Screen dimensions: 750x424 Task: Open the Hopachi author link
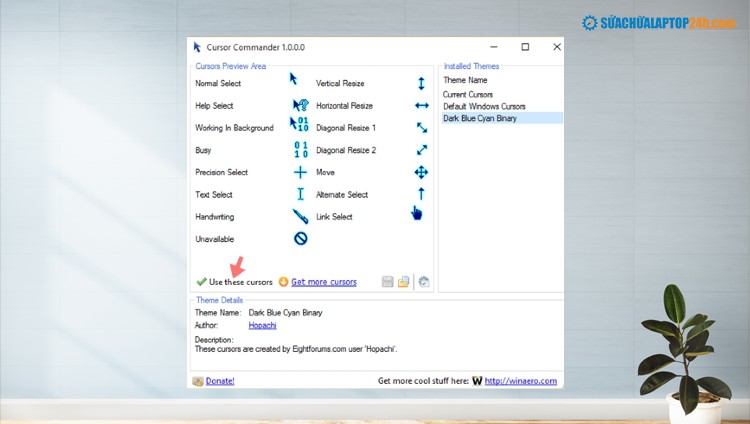262,325
